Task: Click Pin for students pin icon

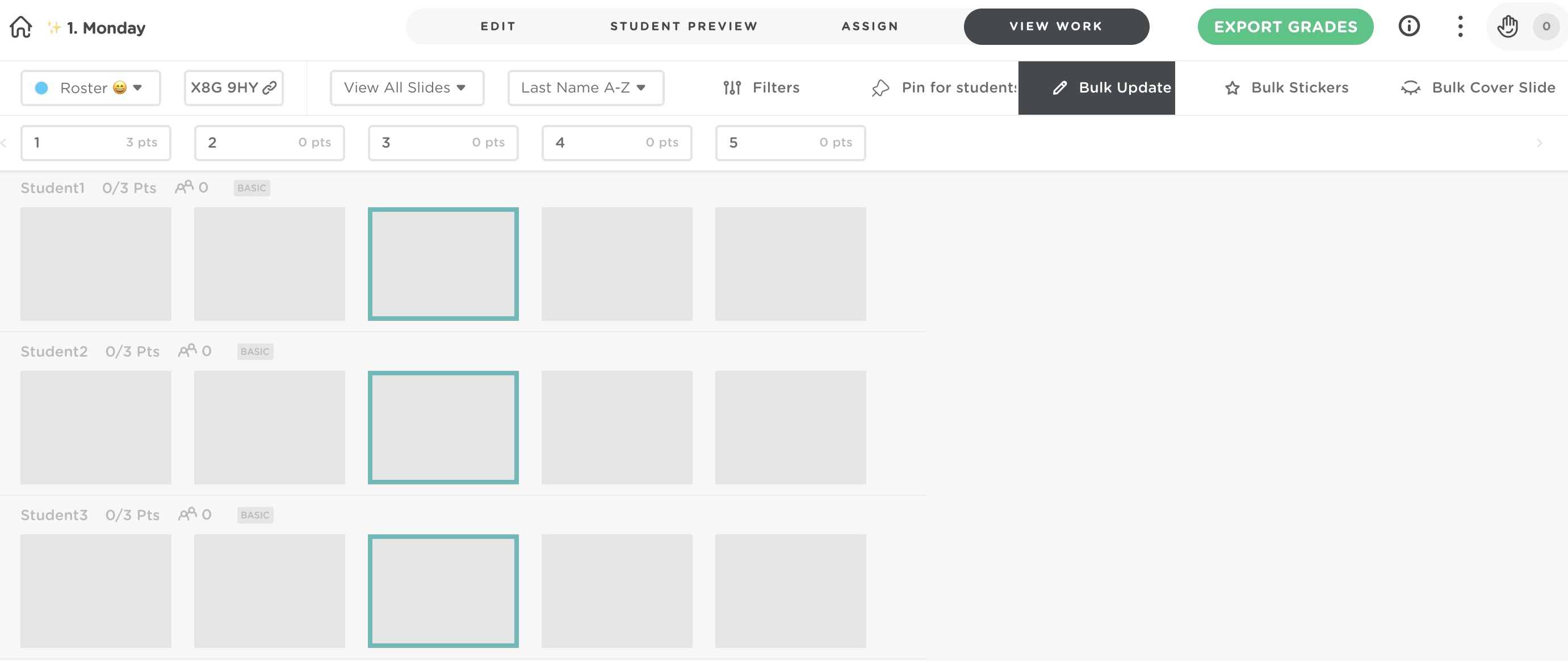Action: pos(880,87)
